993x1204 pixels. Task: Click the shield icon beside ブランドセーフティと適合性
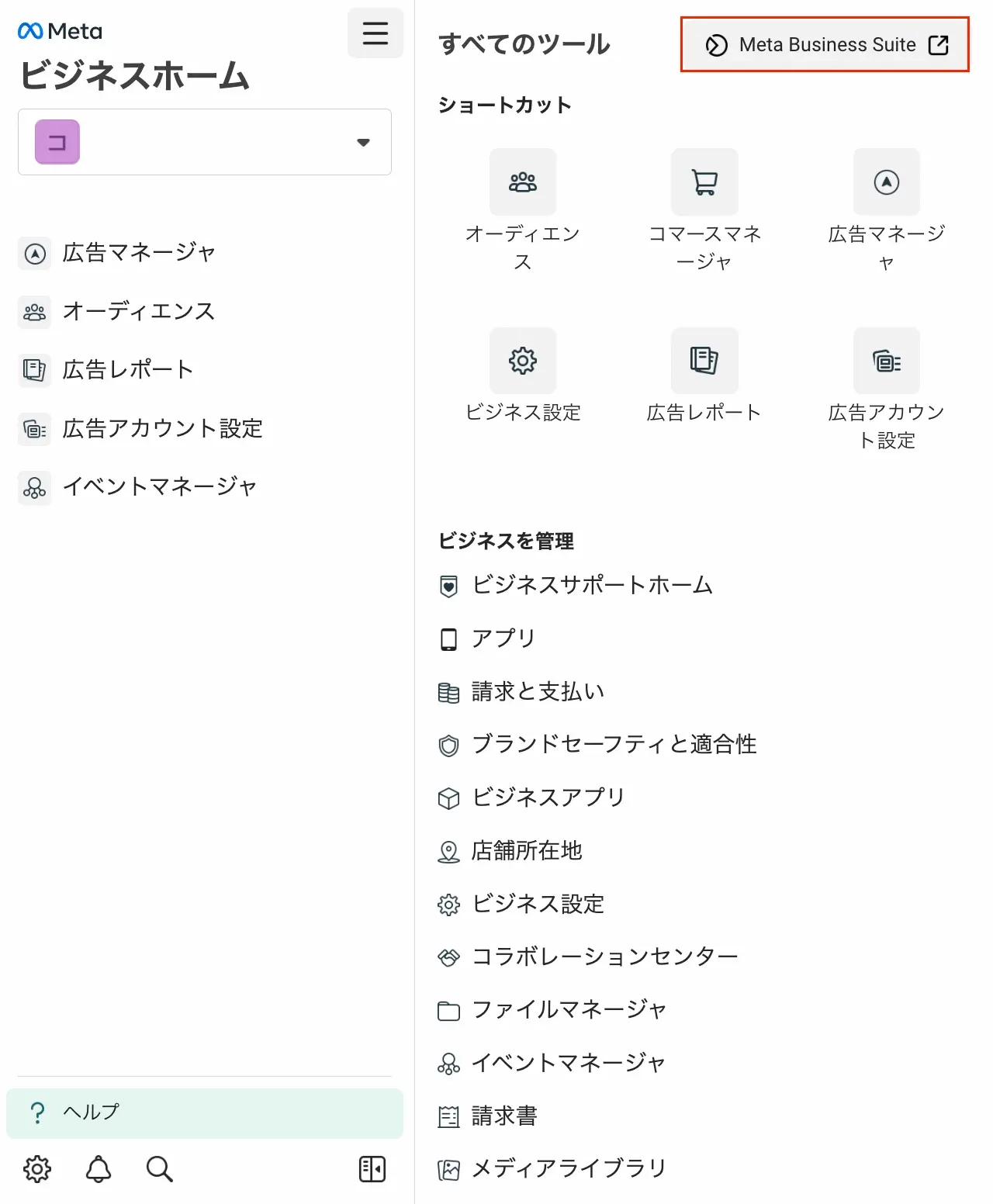448,746
